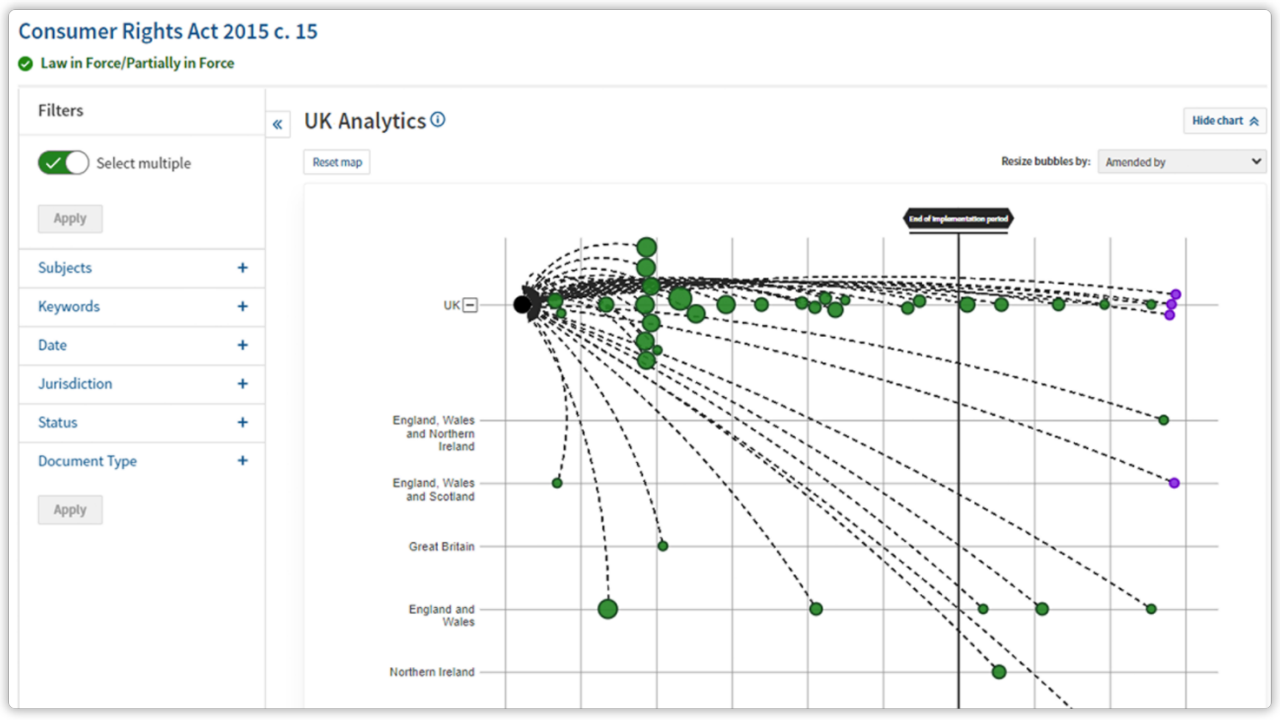Expand Subjects using its plus icon
This screenshot has width=1280, height=720.
click(242, 267)
